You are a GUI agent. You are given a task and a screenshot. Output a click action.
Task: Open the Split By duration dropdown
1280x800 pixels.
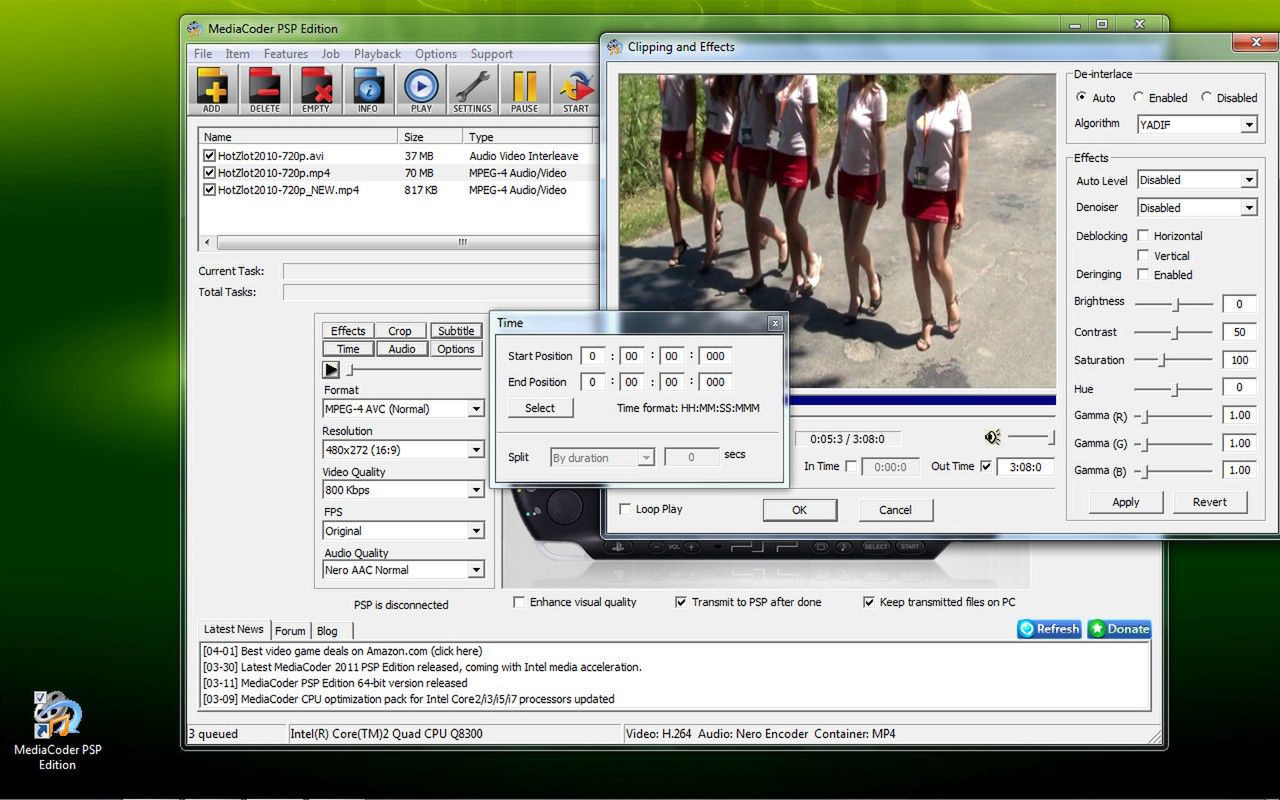(602, 458)
